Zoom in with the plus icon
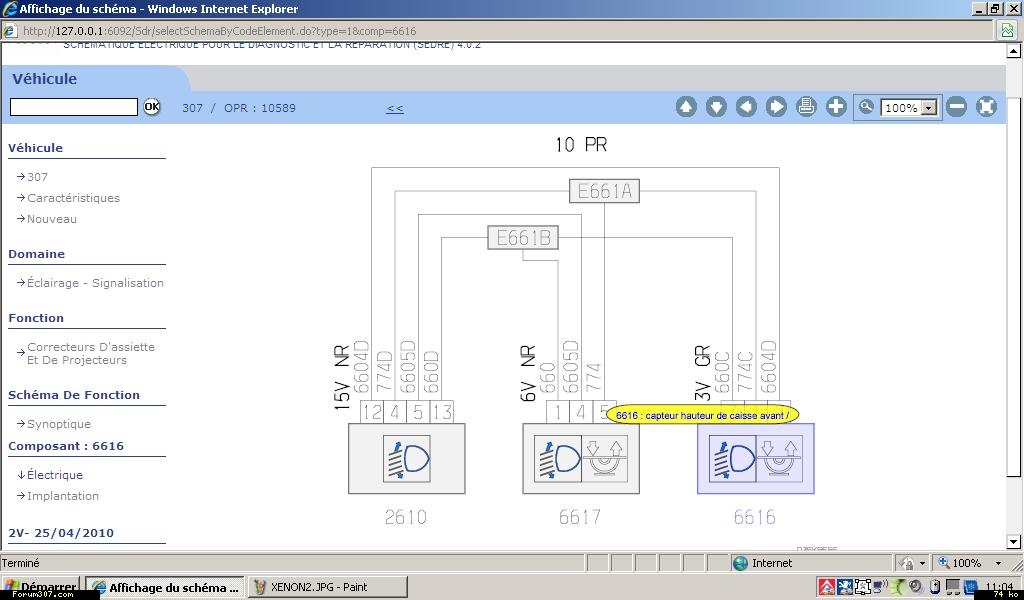 836,106
